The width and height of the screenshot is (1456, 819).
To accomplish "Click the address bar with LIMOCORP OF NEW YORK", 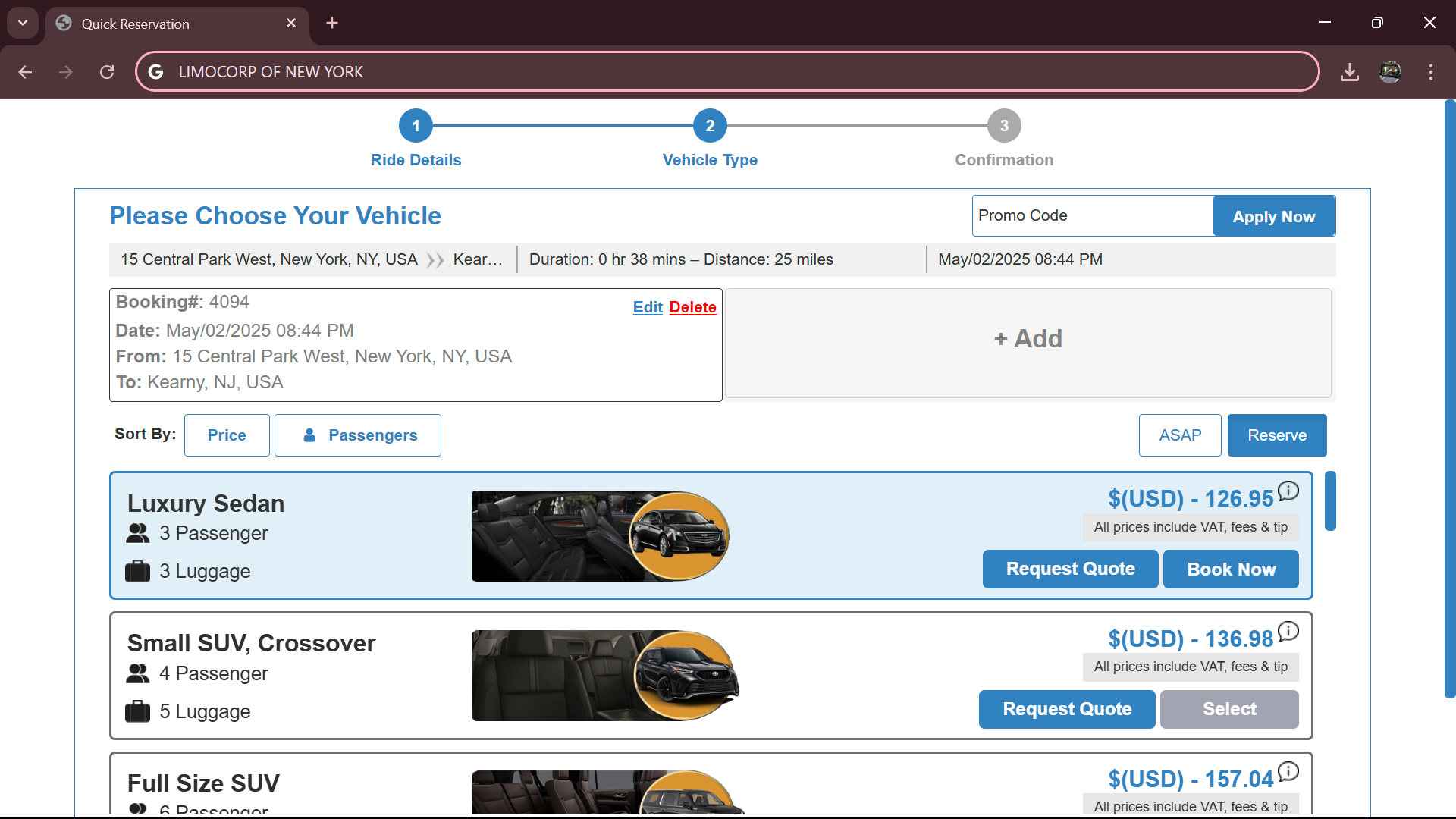I will (x=726, y=72).
